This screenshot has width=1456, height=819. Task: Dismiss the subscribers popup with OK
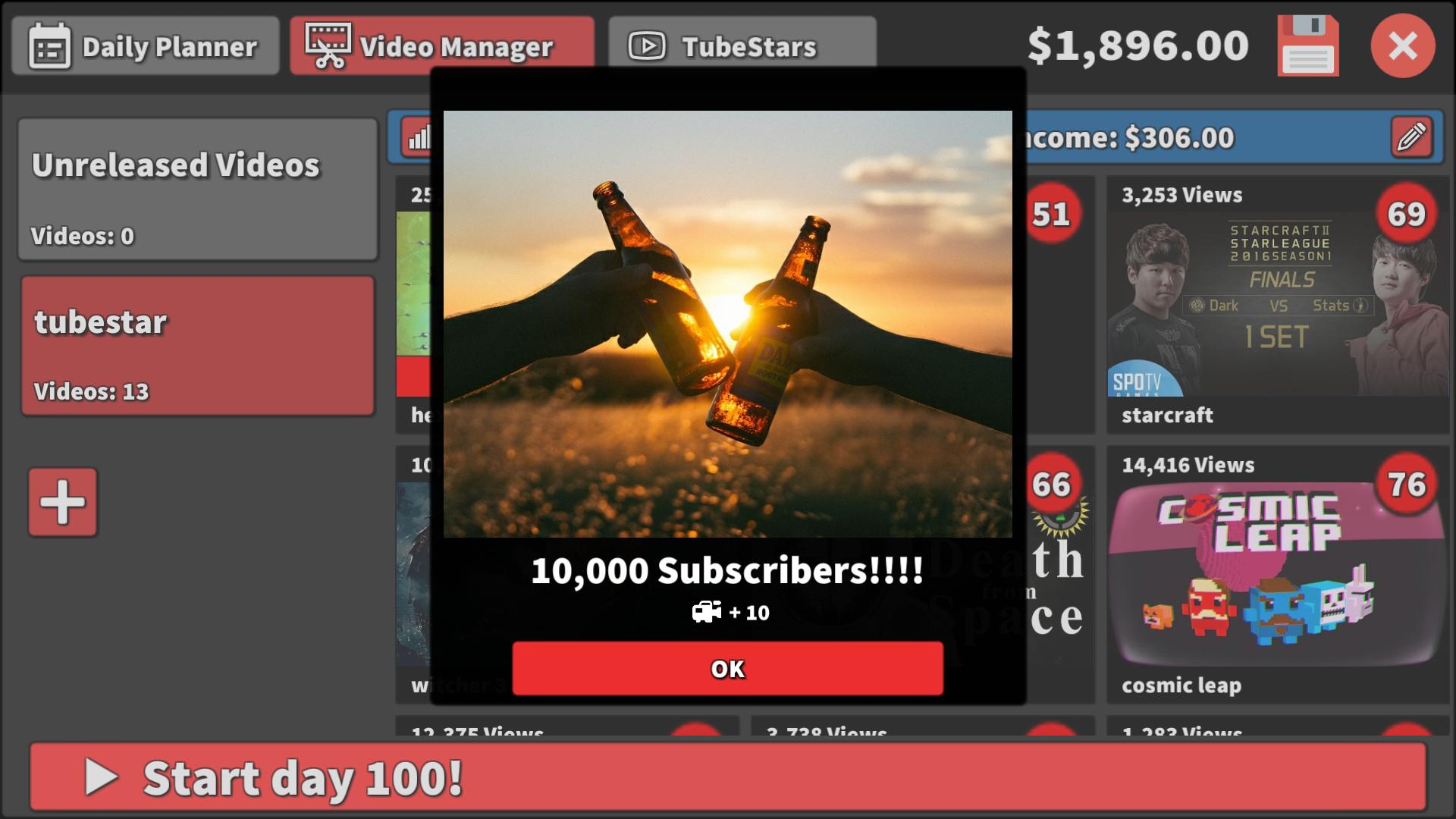pyautogui.click(x=727, y=669)
